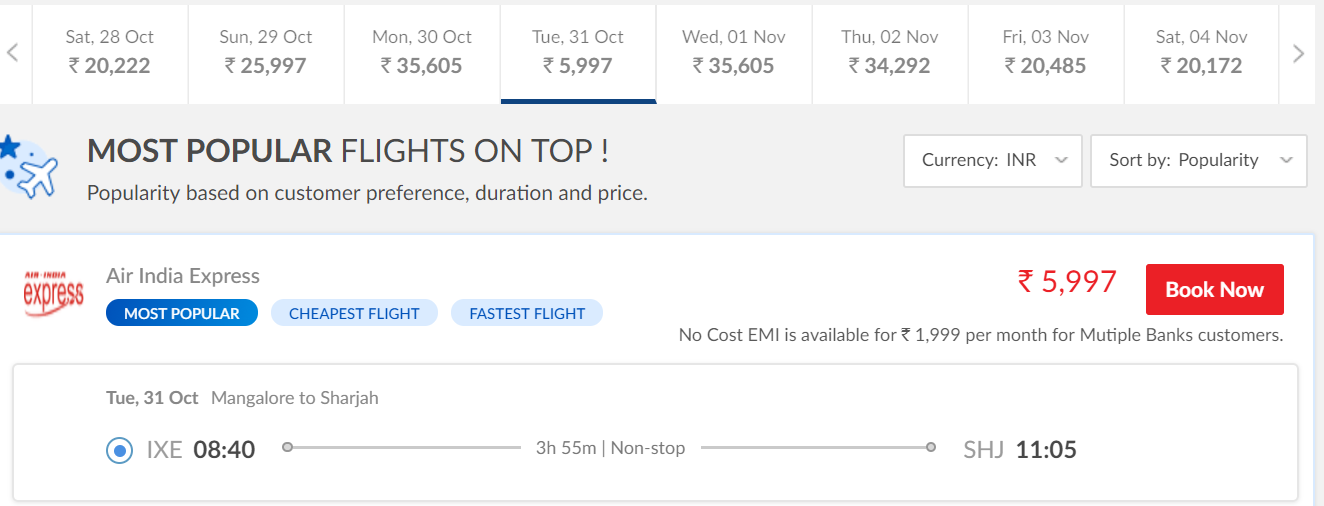The height and width of the screenshot is (506, 1324).
Task: Click the airplane popularity star icon
Action: (x=29, y=169)
